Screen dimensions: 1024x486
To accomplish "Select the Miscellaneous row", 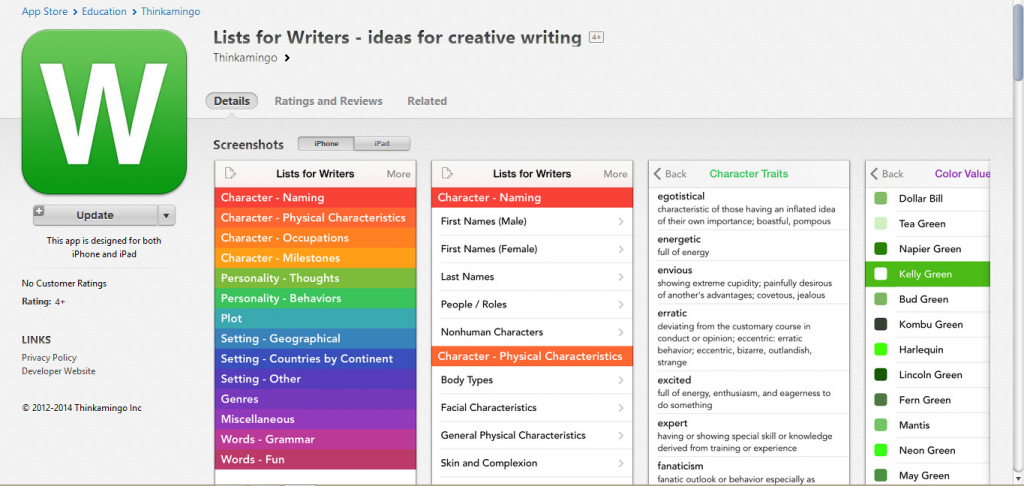I will [315, 419].
